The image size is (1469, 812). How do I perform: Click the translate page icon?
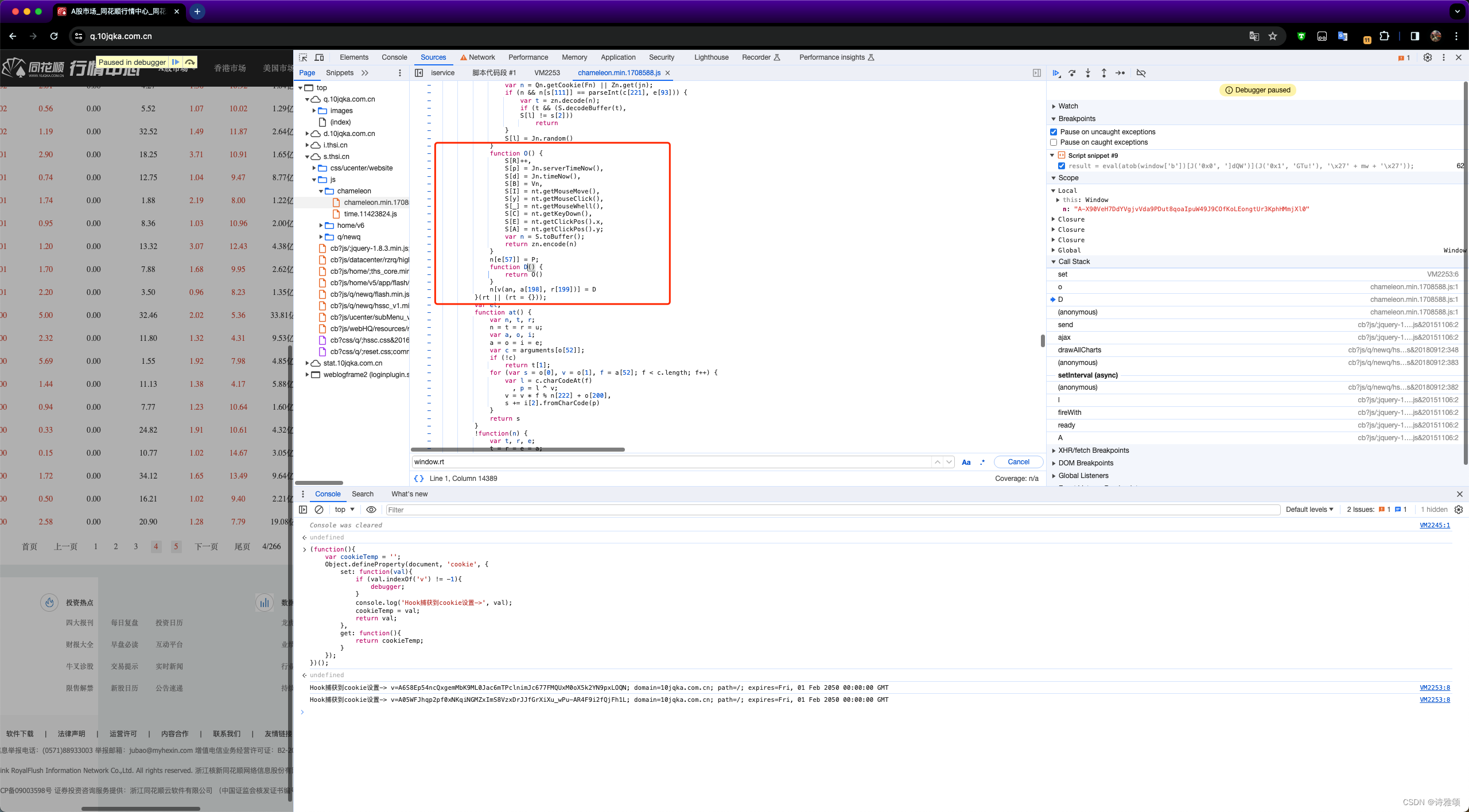click(x=1254, y=36)
